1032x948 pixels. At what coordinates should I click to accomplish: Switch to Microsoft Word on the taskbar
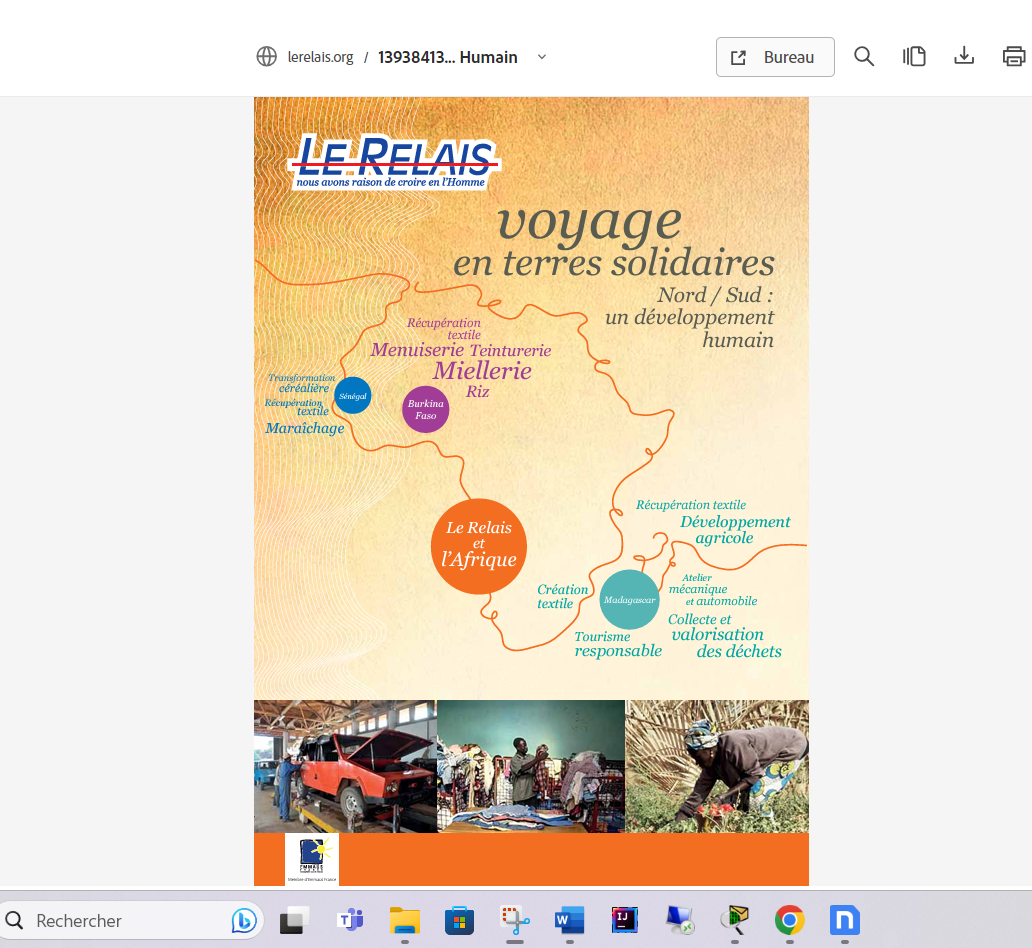point(569,920)
